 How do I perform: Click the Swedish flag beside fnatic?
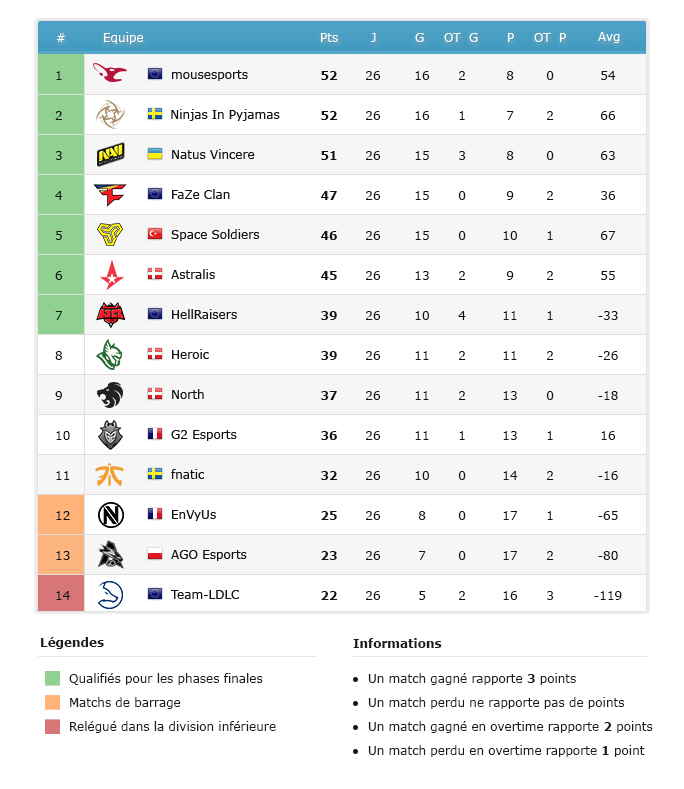155,475
